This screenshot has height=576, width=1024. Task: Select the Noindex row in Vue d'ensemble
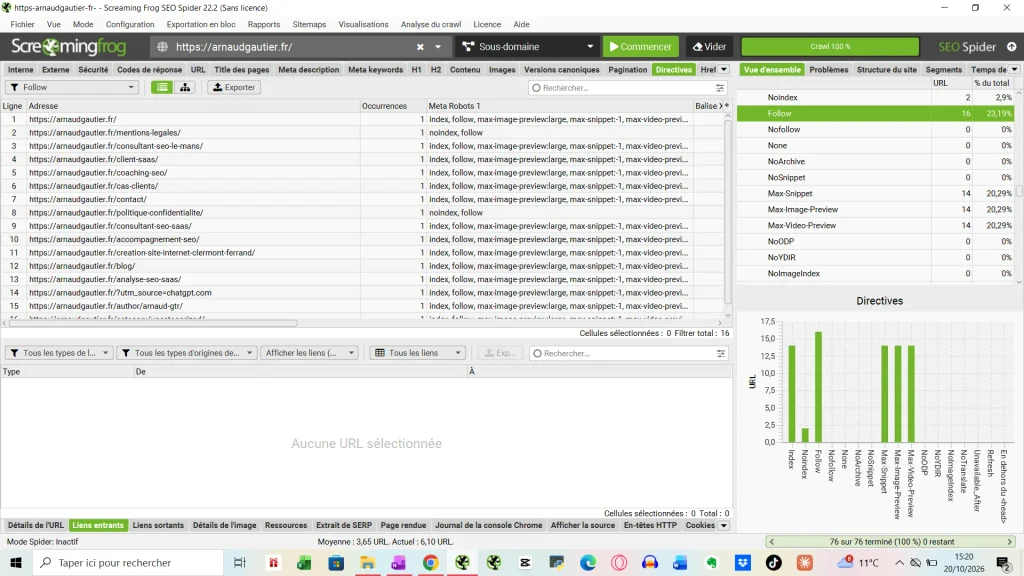click(876, 97)
